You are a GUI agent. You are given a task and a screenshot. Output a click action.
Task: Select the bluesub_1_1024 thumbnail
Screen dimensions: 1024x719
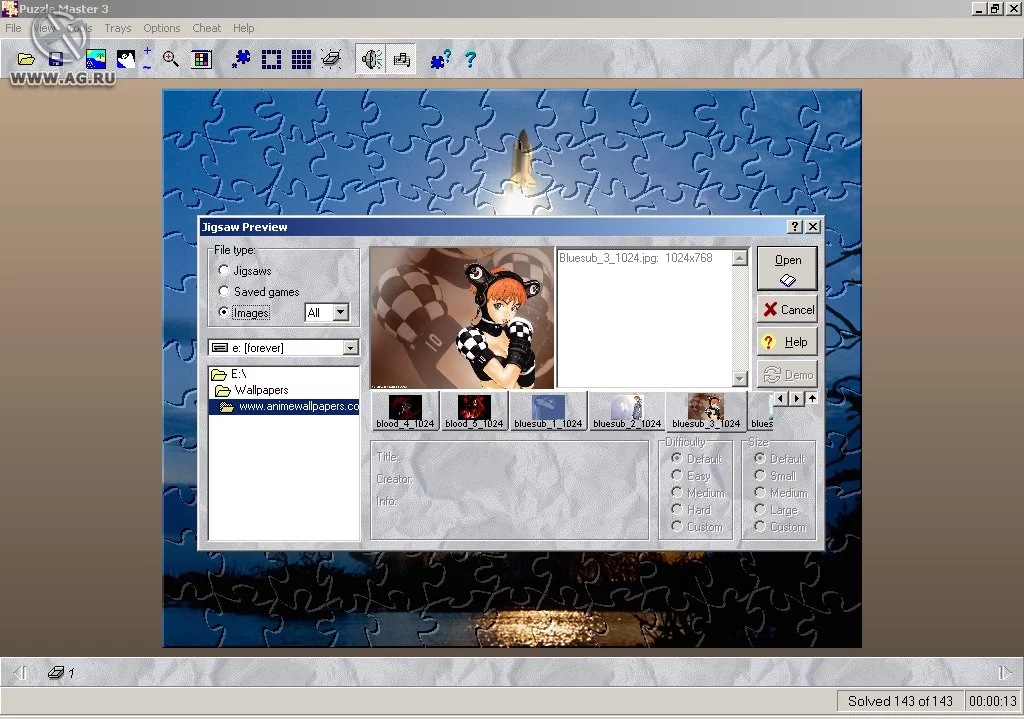point(548,411)
